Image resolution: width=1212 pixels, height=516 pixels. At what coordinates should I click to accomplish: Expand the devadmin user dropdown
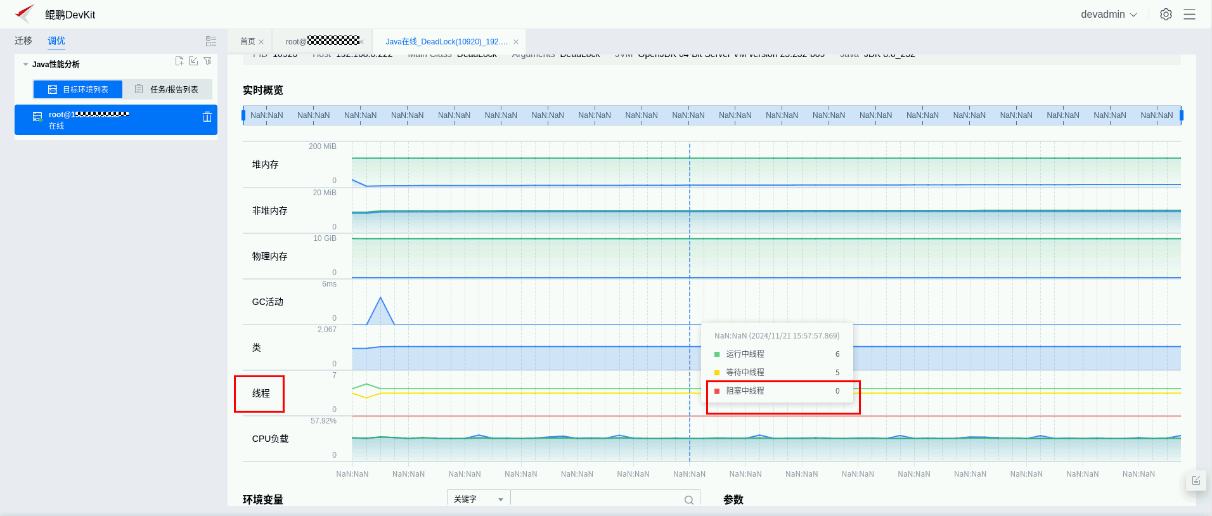(x=1108, y=14)
